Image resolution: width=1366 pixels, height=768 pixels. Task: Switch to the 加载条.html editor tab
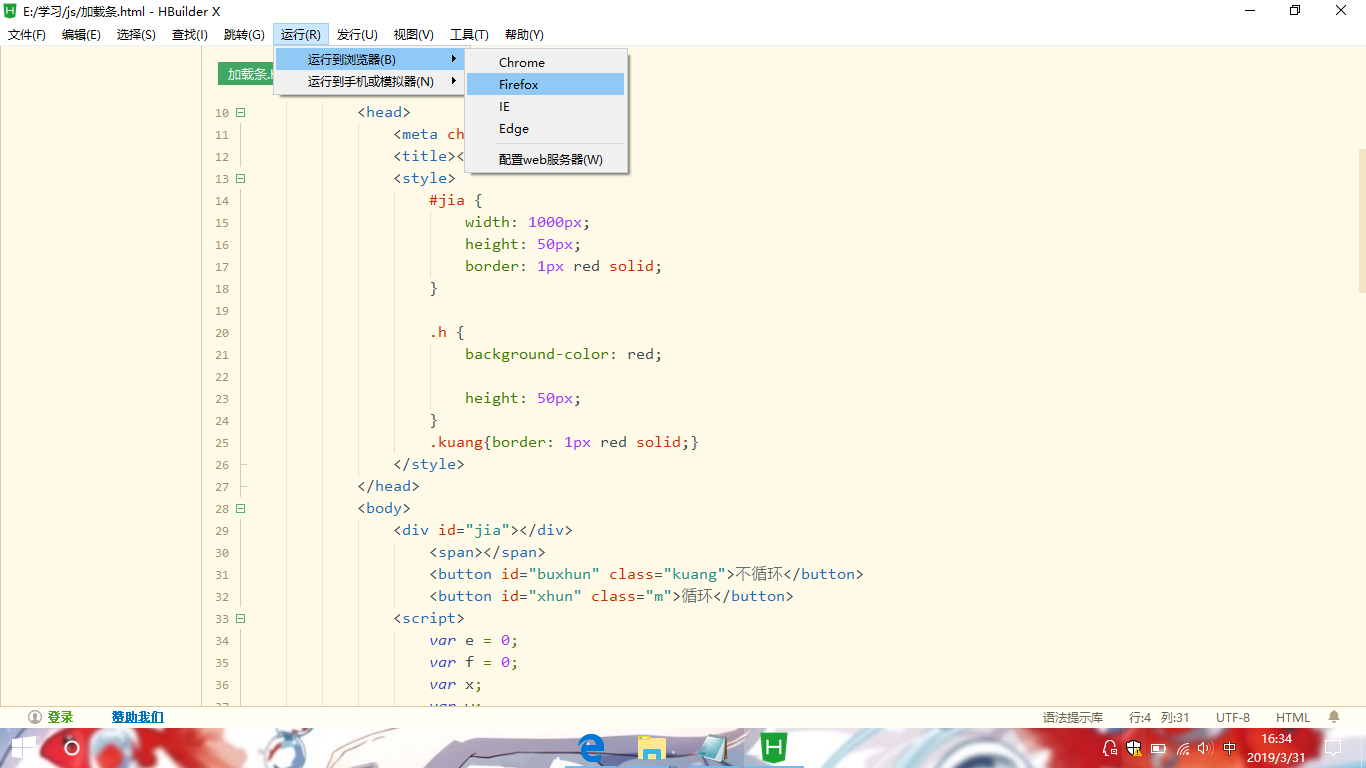click(246, 74)
